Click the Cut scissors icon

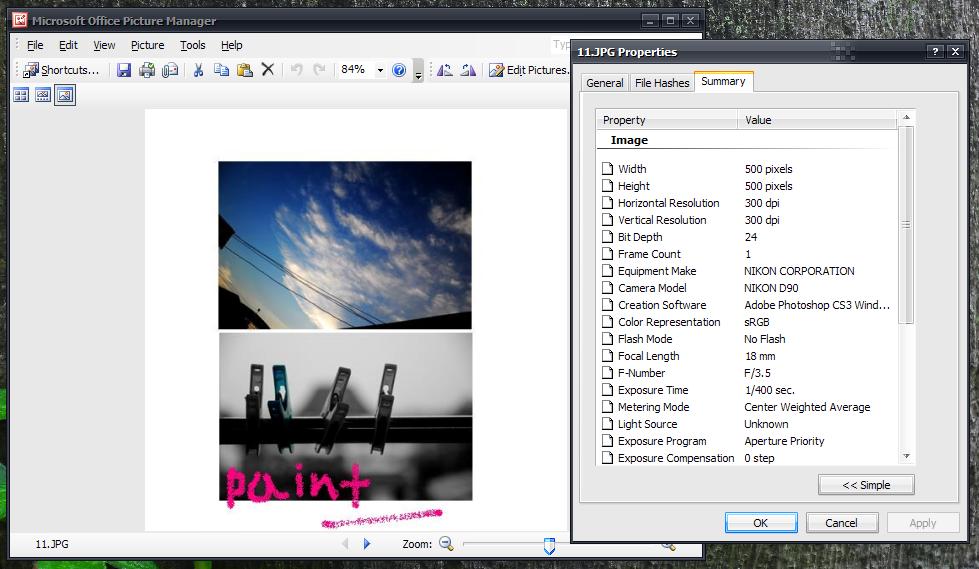click(x=199, y=70)
